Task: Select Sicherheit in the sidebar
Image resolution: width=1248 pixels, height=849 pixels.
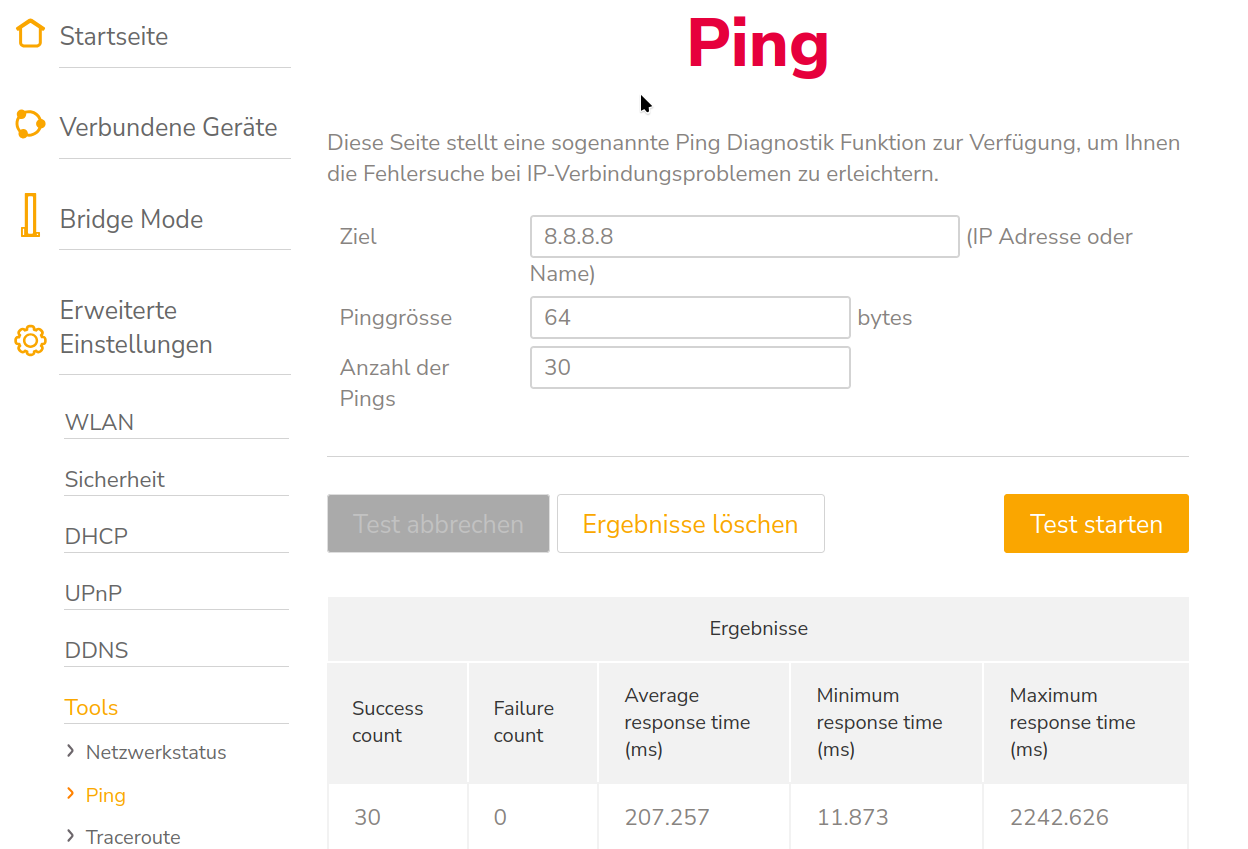Action: pos(115,480)
